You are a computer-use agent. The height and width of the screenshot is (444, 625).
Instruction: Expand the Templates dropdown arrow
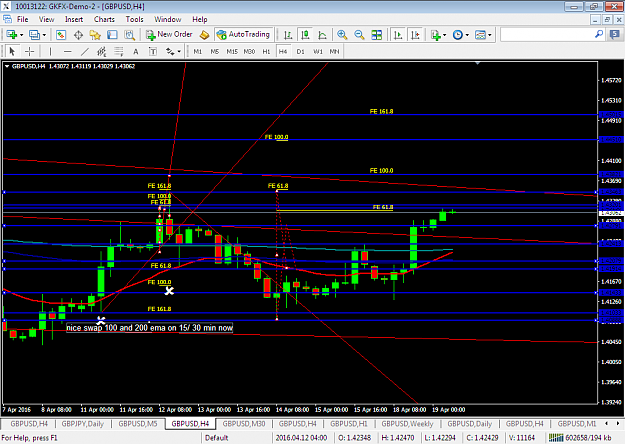tap(490, 35)
